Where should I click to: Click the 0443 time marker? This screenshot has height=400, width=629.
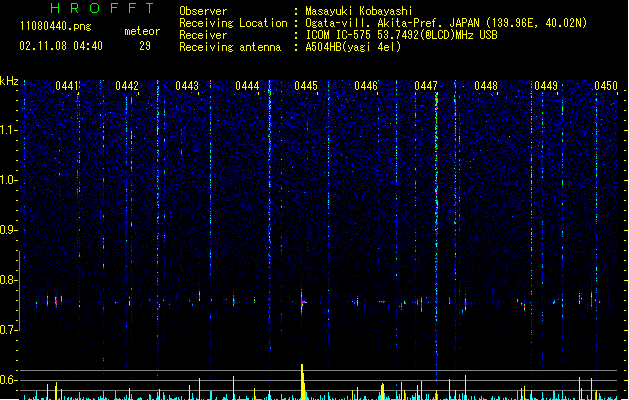point(187,86)
